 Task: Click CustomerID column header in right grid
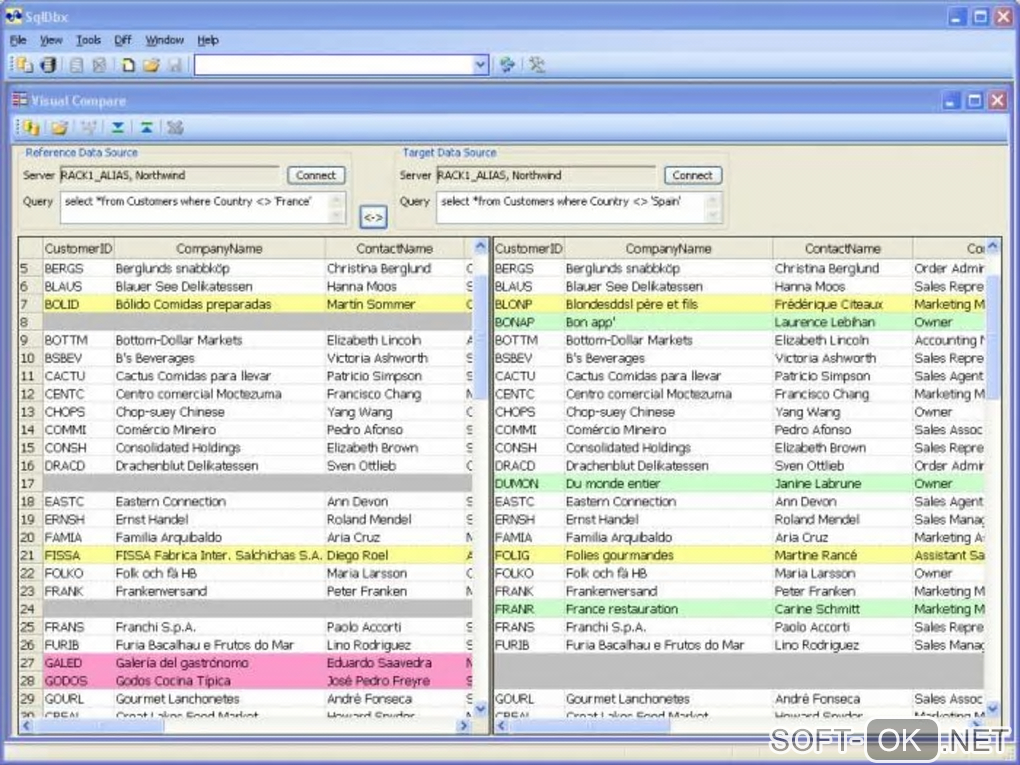(529, 248)
